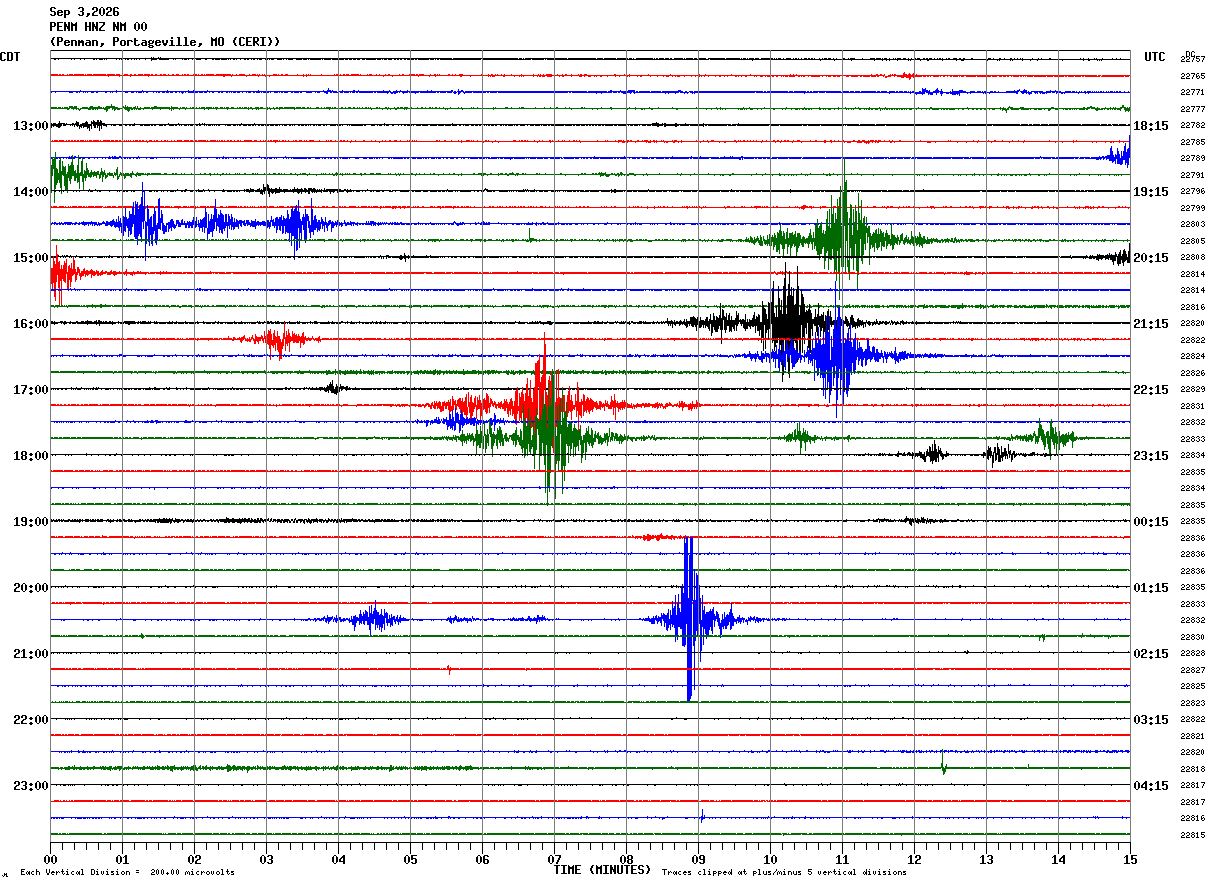Click the tall blue spike near minute 9
The image size is (1210, 886).
[689, 619]
